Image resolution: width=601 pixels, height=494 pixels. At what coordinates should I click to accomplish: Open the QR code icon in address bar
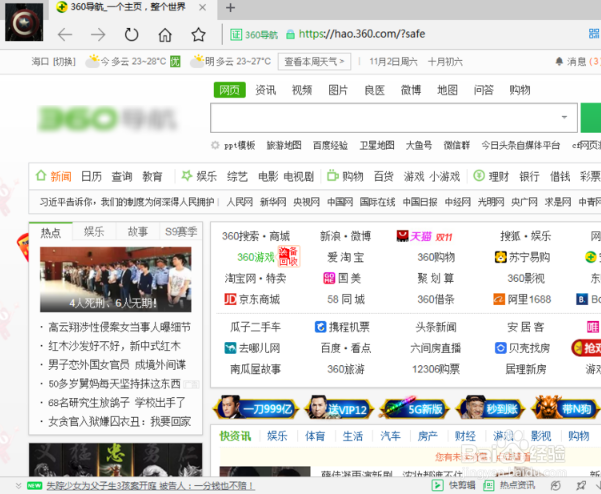click(x=594, y=34)
